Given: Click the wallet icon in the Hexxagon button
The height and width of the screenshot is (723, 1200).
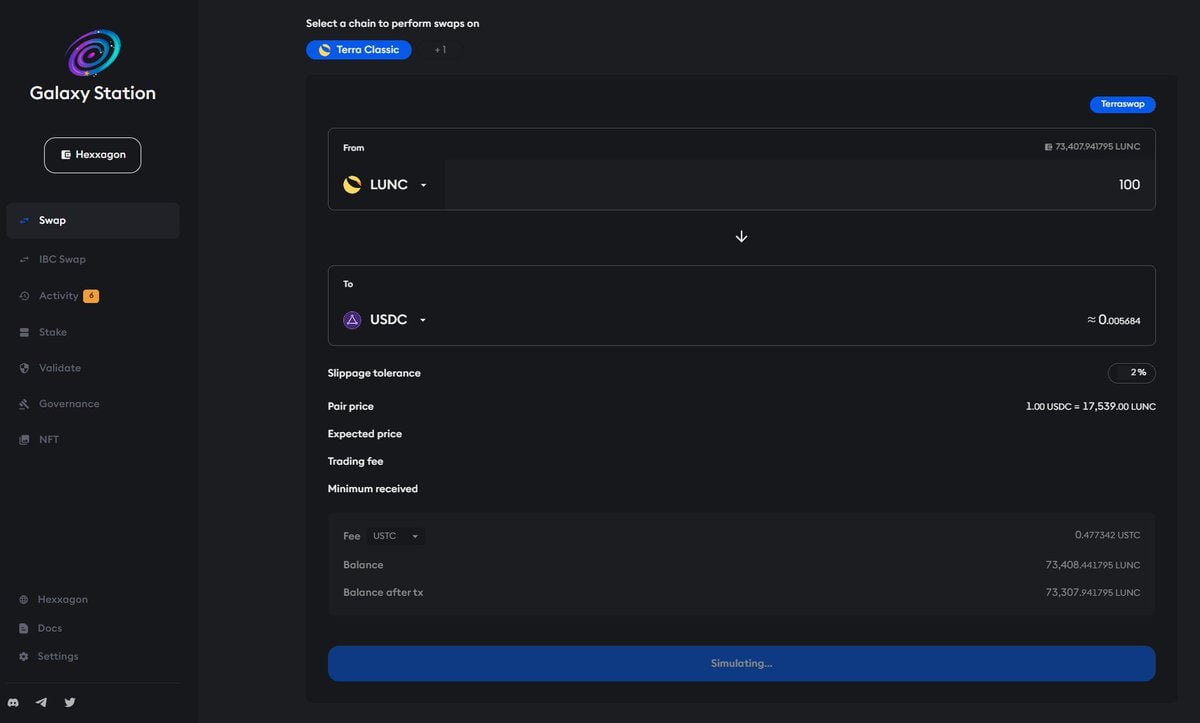Looking at the screenshot, I should (x=65, y=155).
